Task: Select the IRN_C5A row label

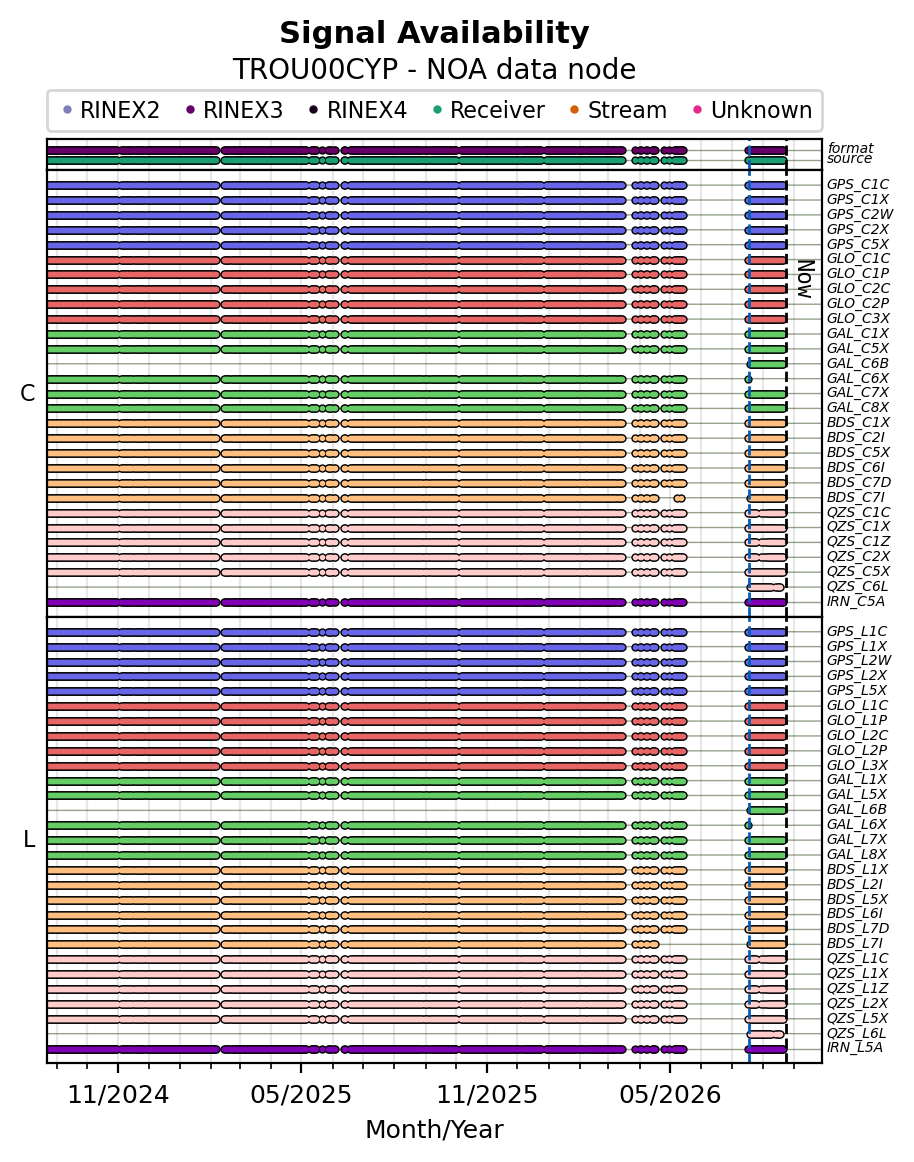Action: tap(855, 601)
